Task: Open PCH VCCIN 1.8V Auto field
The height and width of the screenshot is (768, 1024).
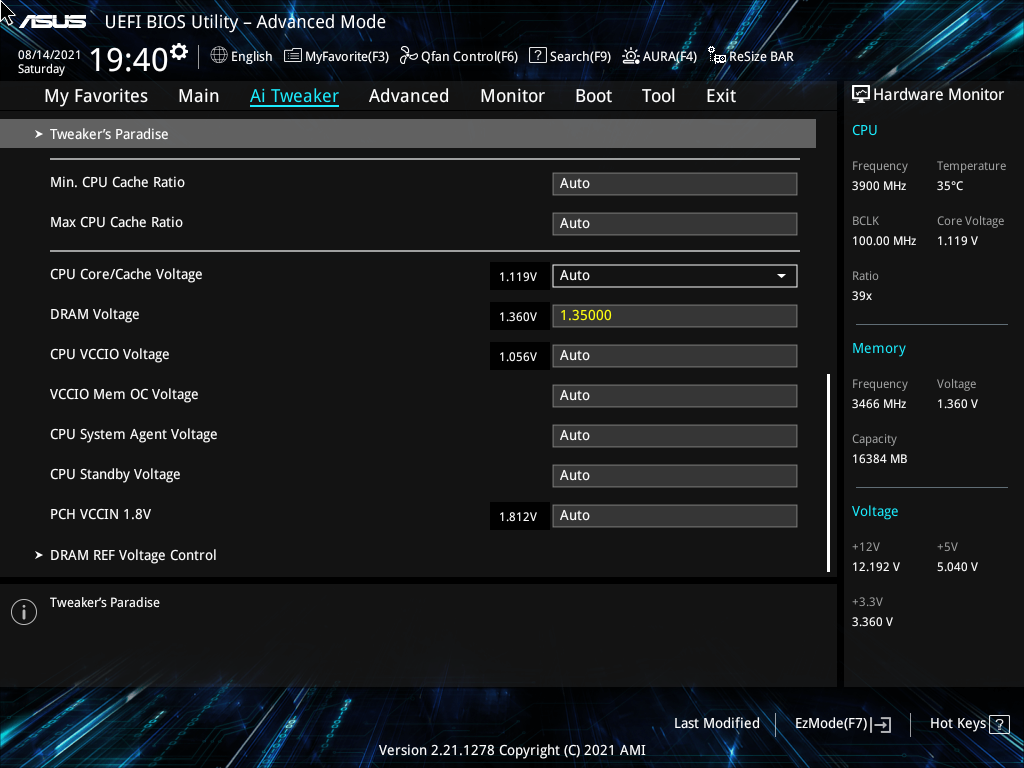Action: [675, 516]
